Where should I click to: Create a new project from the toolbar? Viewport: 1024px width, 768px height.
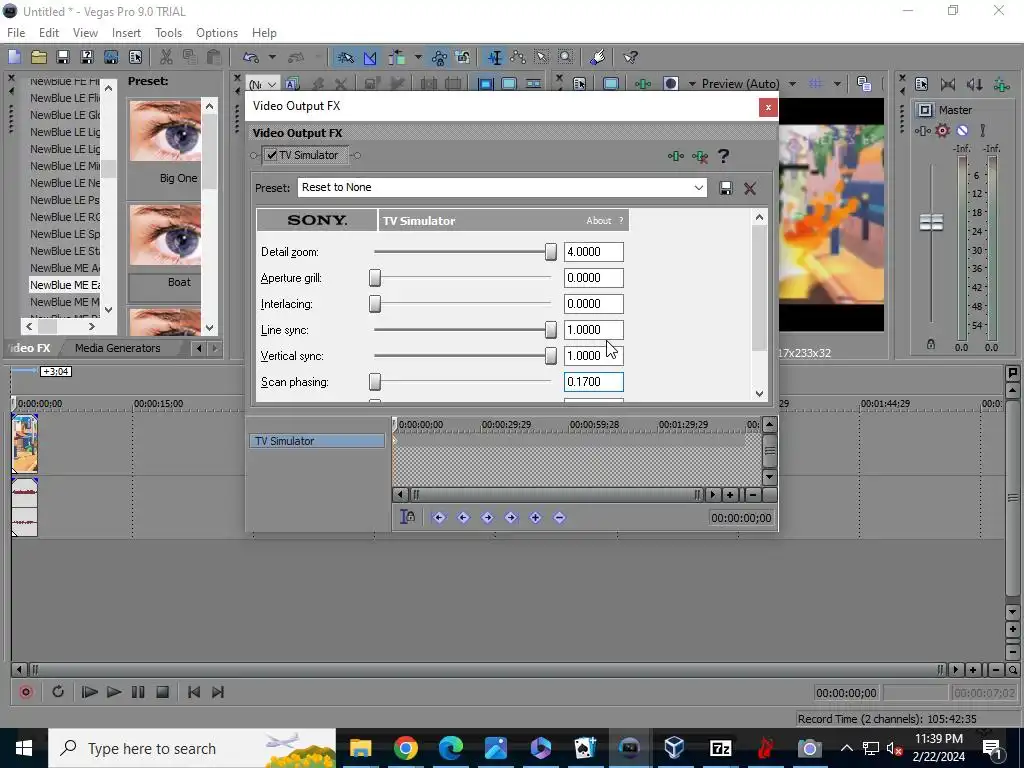point(14,57)
